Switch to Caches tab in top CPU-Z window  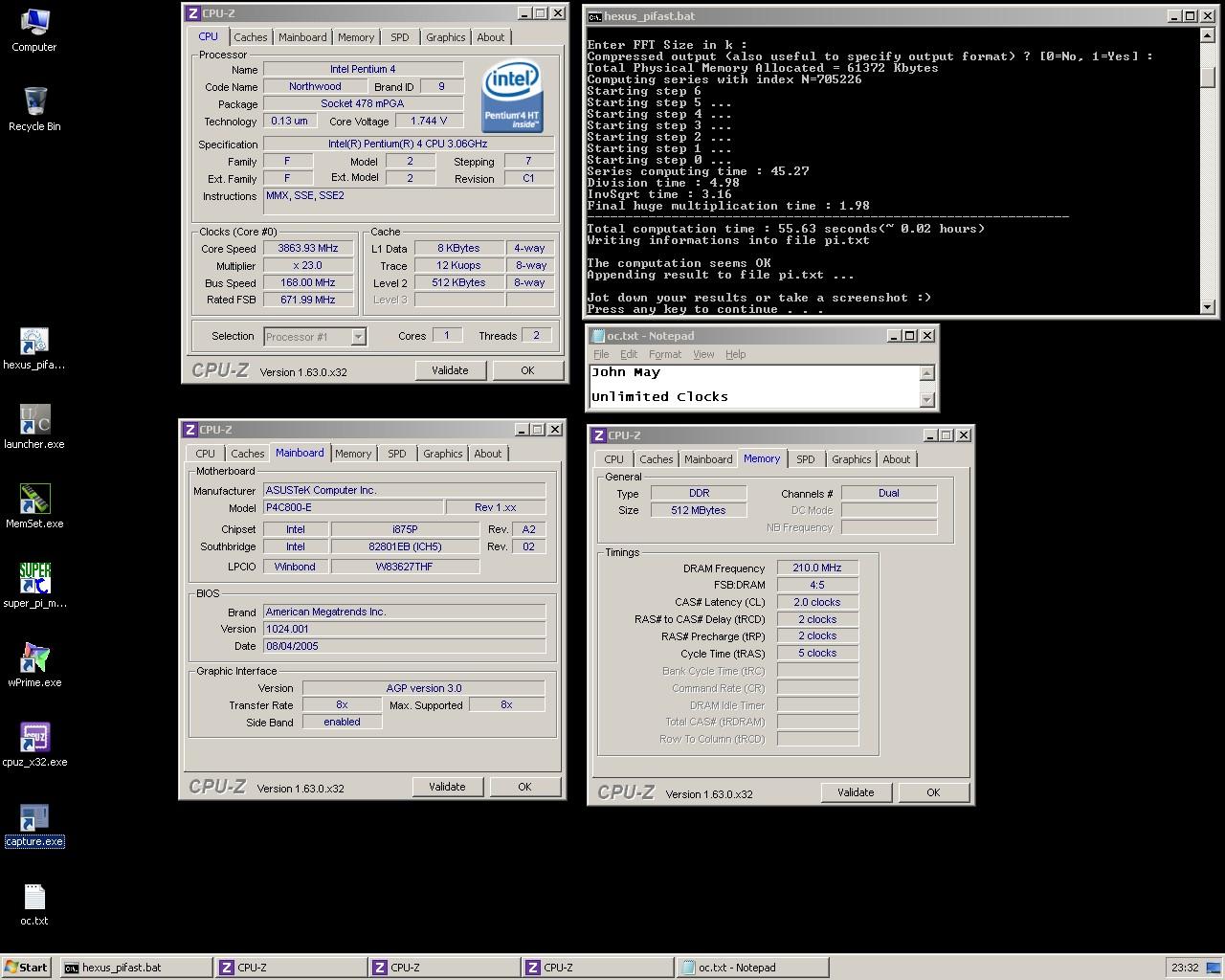[x=251, y=37]
